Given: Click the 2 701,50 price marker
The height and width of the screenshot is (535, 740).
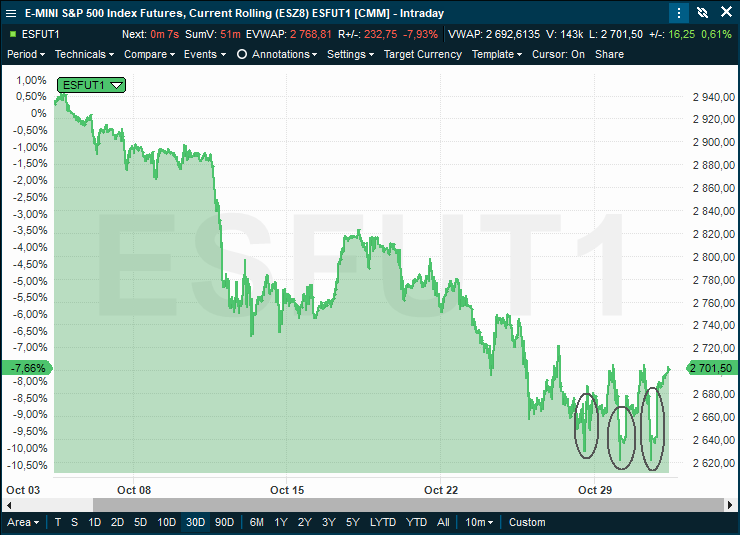Looking at the screenshot, I should click(x=711, y=368).
